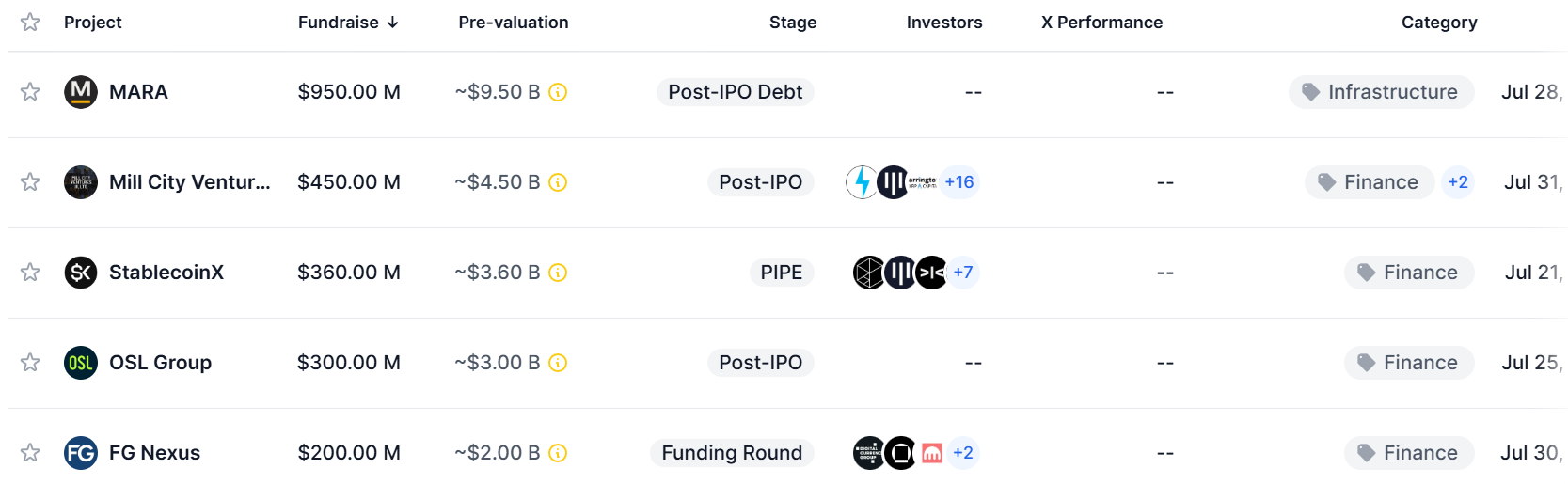Viewport: 1568px width, 484px height.
Task: Toggle favorite star for StablecoinX
Action: coord(30,273)
